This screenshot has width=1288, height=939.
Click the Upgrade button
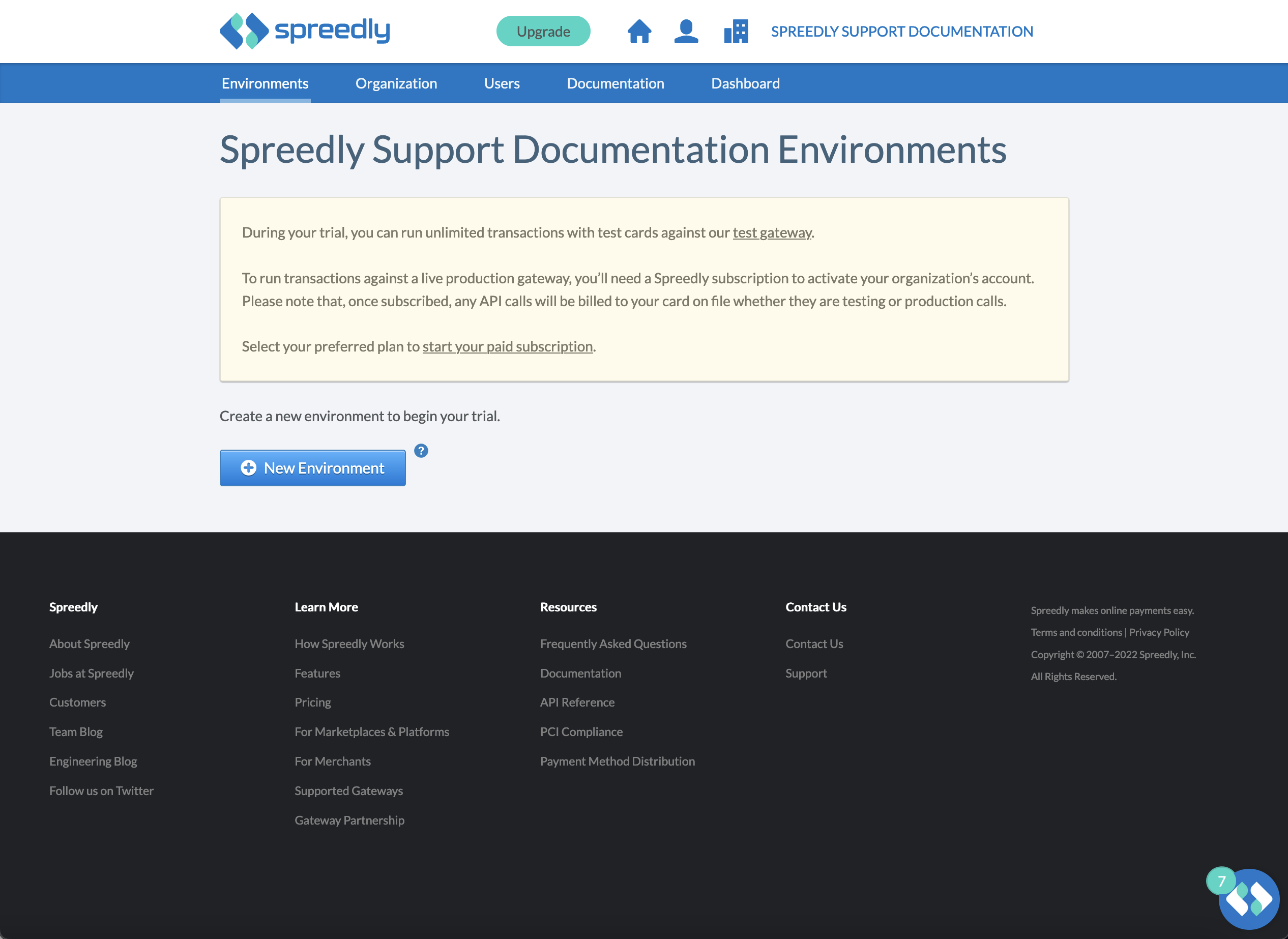coord(543,31)
